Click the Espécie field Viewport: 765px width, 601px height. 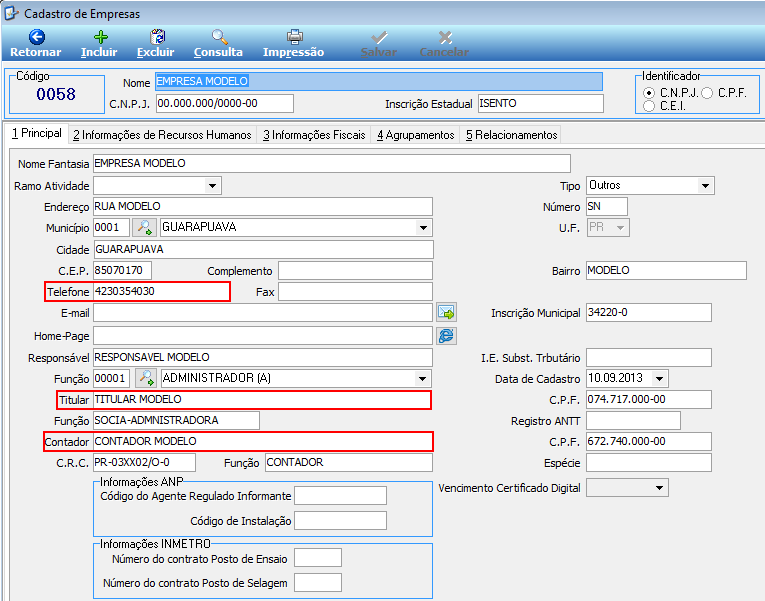point(648,462)
